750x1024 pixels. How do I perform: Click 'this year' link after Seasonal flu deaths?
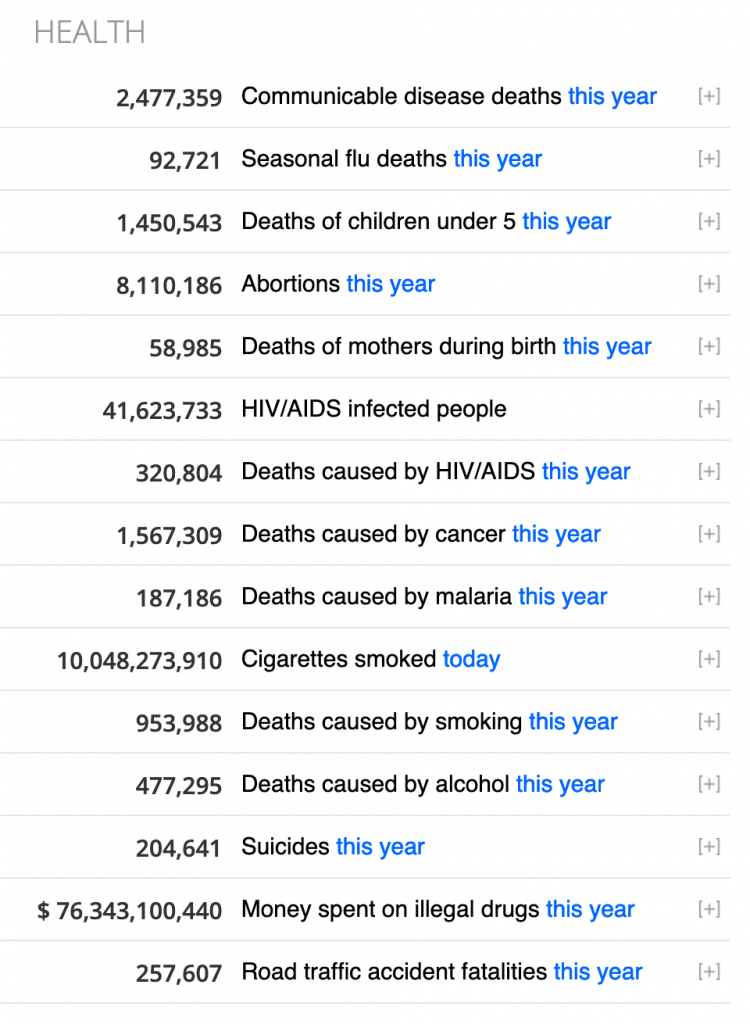[497, 158]
